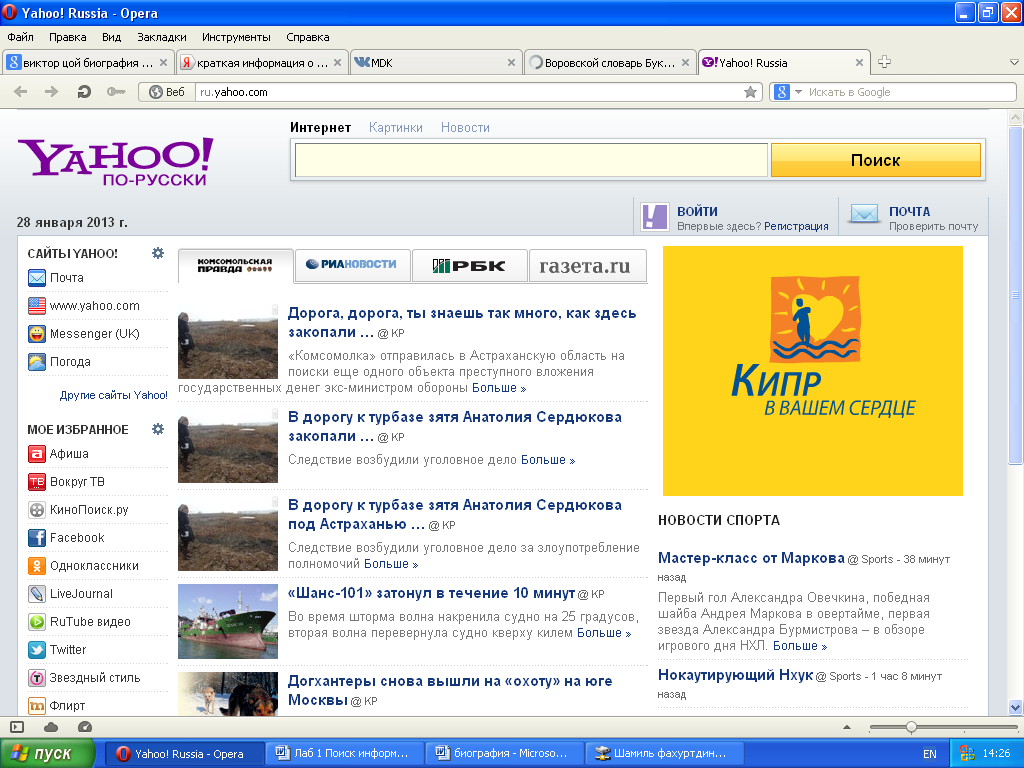Adjust the page zoom slider in status bar

911,727
